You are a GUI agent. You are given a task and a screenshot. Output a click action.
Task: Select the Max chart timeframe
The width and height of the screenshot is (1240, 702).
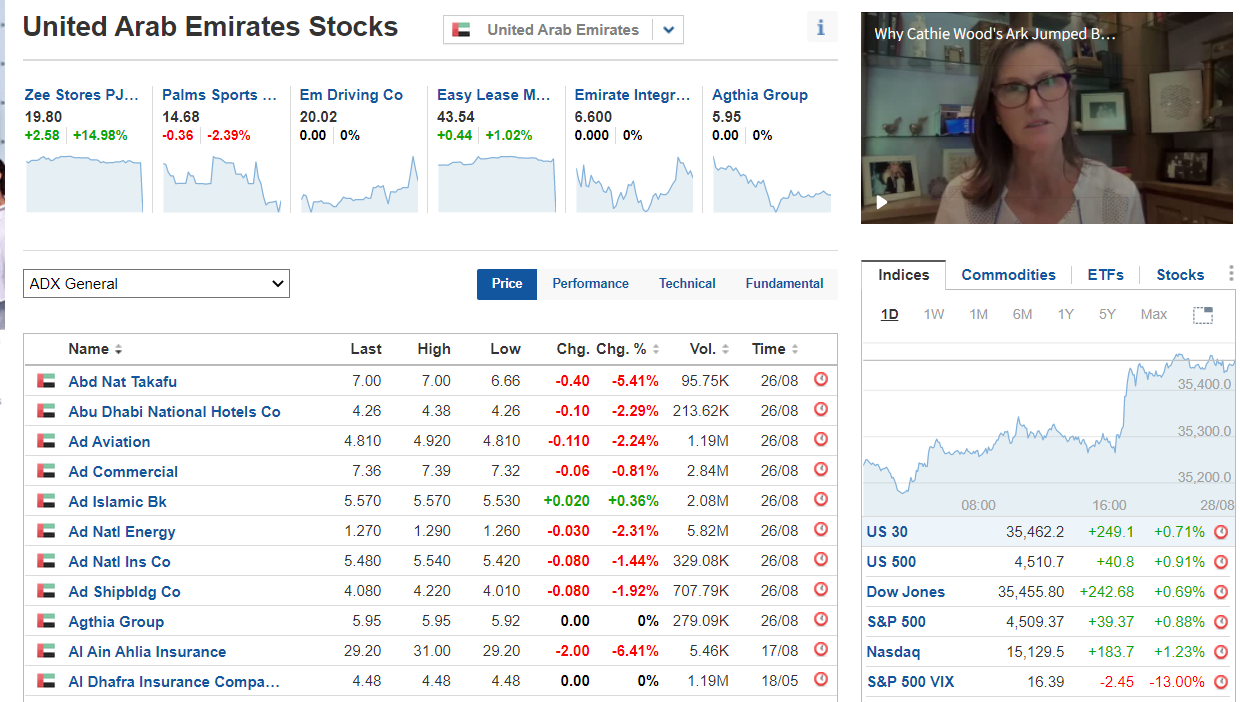(x=1153, y=315)
